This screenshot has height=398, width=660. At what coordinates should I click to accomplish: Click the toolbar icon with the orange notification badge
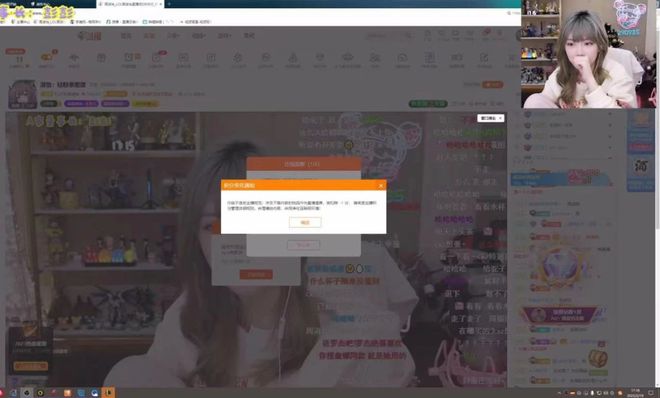pyautogui.click(x=47, y=59)
